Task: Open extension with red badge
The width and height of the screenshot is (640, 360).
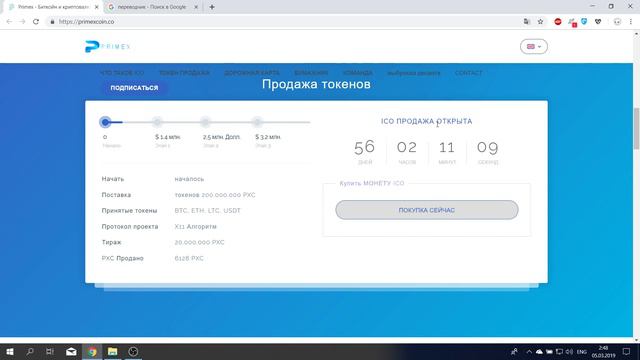Action: point(572,22)
